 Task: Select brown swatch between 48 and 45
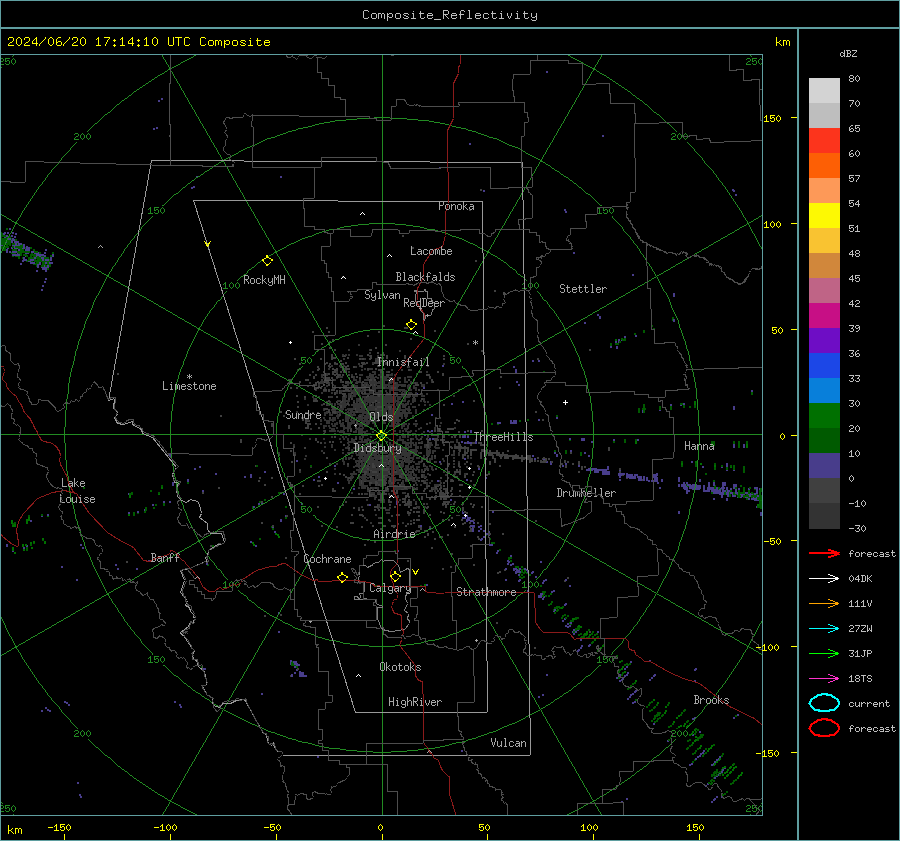click(x=824, y=266)
